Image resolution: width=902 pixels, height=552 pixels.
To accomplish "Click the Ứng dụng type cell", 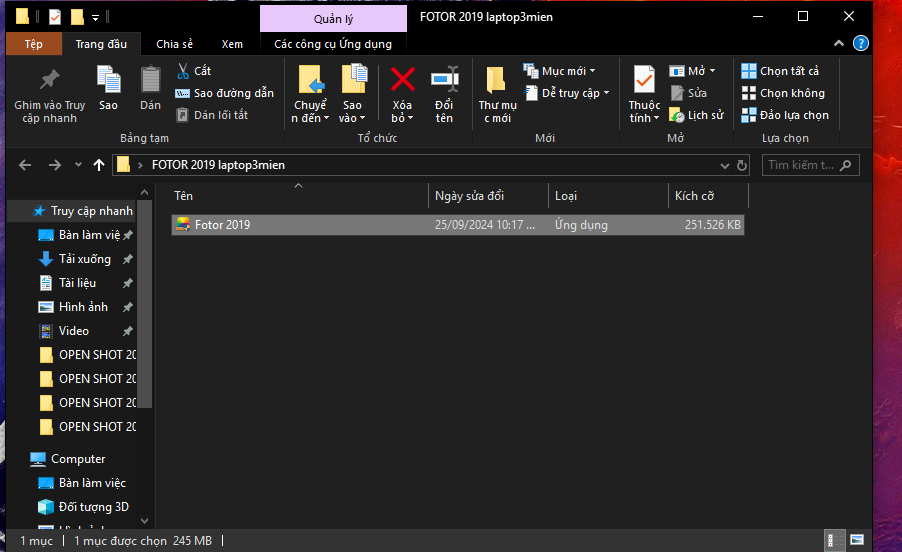I will pos(581,225).
